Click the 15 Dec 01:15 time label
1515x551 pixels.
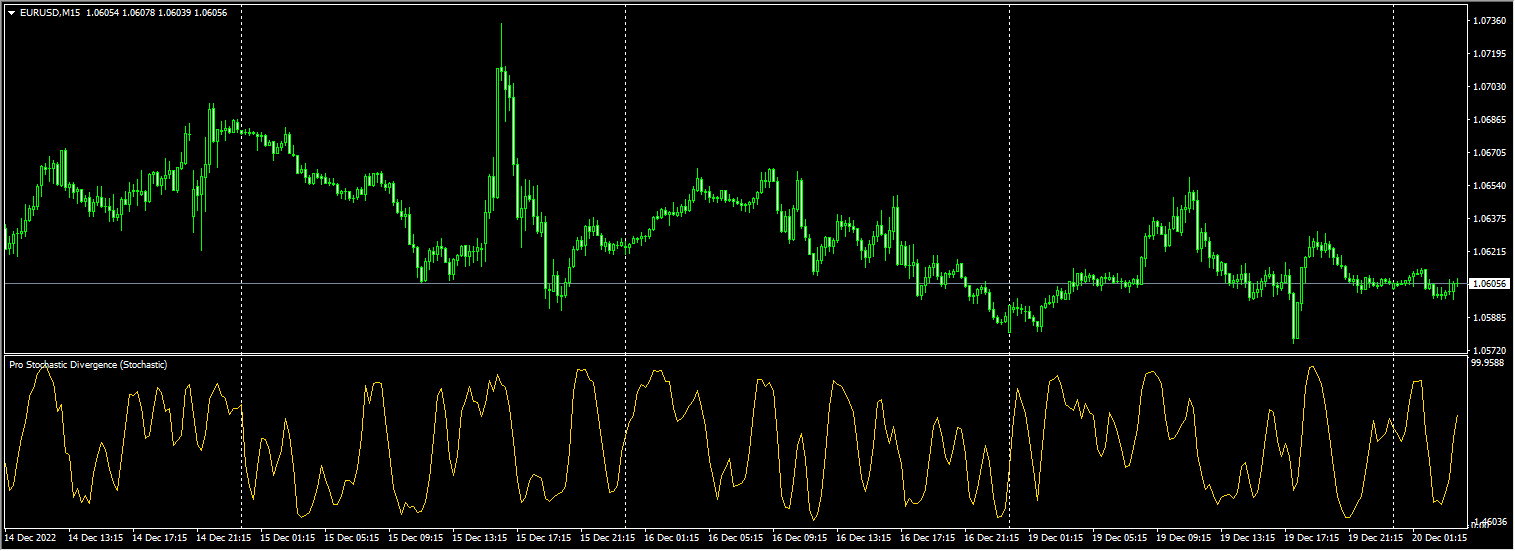(x=288, y=538)
